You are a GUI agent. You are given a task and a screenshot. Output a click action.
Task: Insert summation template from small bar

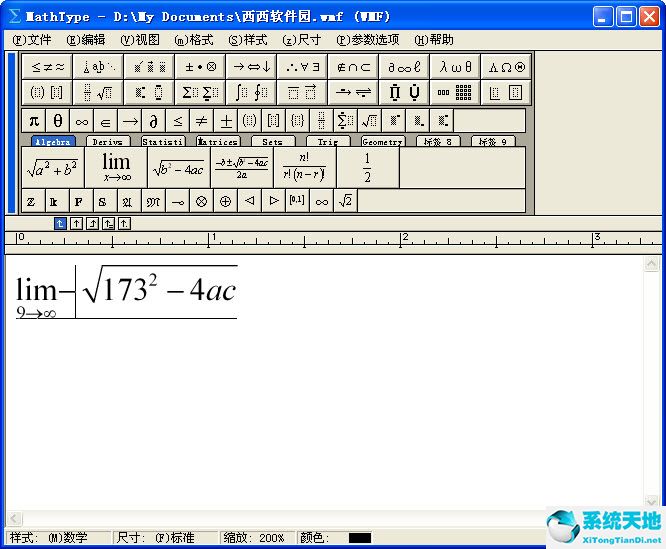[346, 121]
